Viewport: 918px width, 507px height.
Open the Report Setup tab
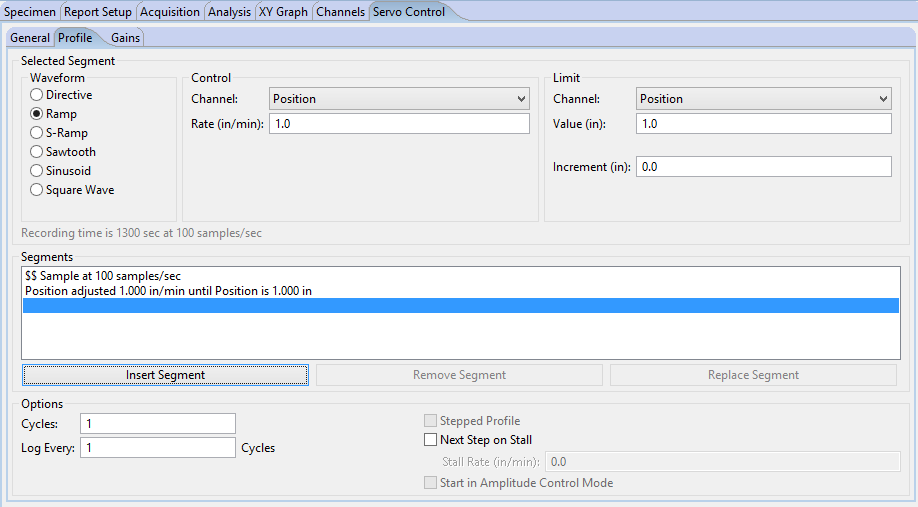coord(98,12)
